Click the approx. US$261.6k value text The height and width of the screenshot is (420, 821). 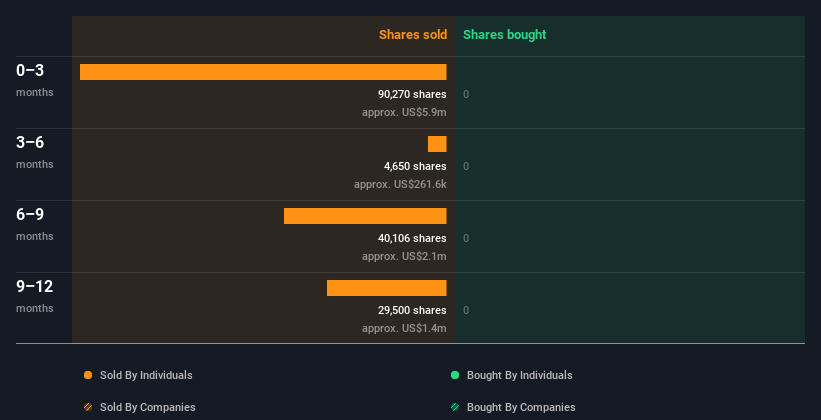click(x=400, y=185)
